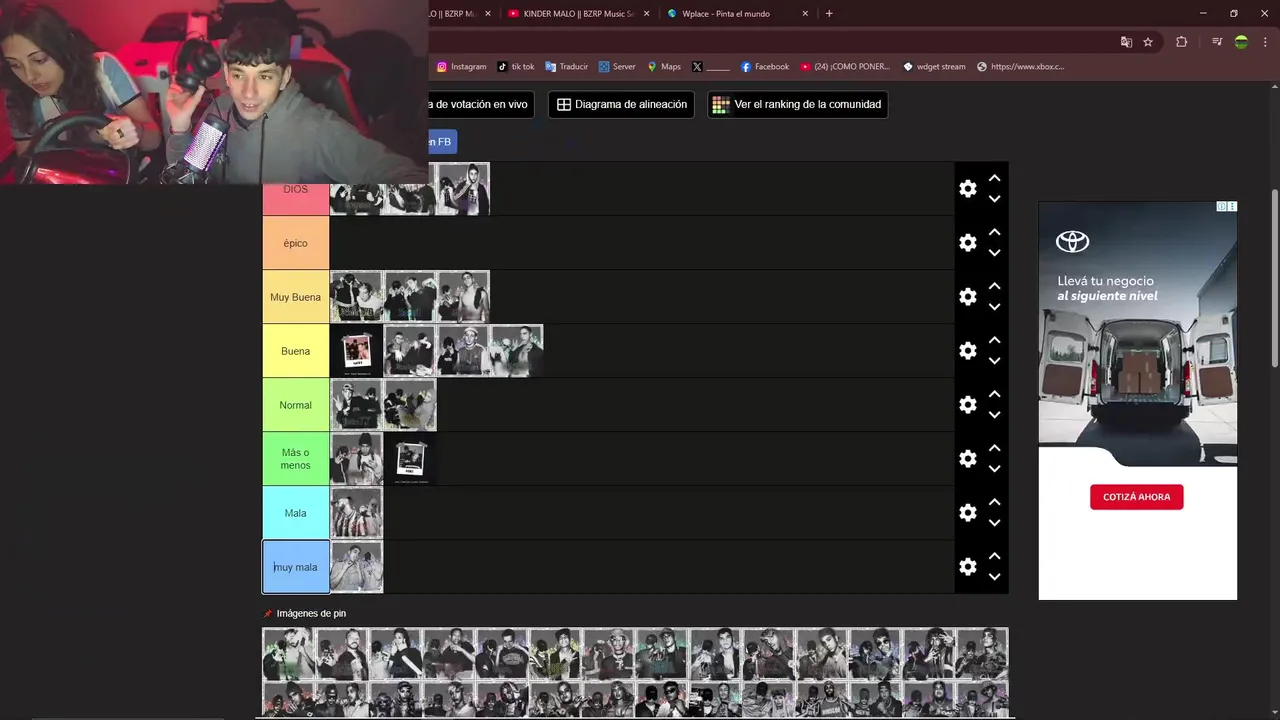Select the Más o menos tier label

tap(295, 459)
